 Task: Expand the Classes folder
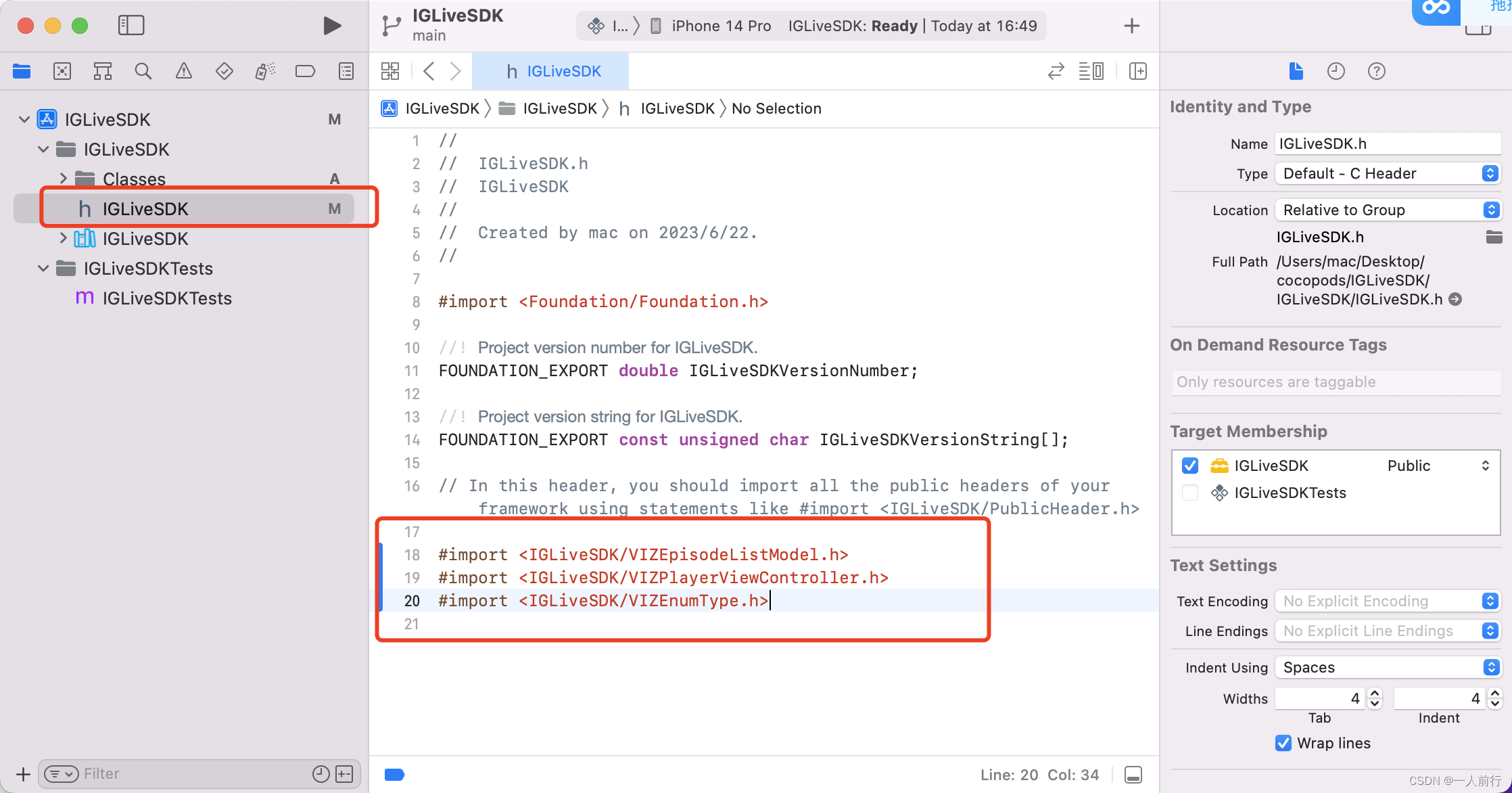pos(64,179)
